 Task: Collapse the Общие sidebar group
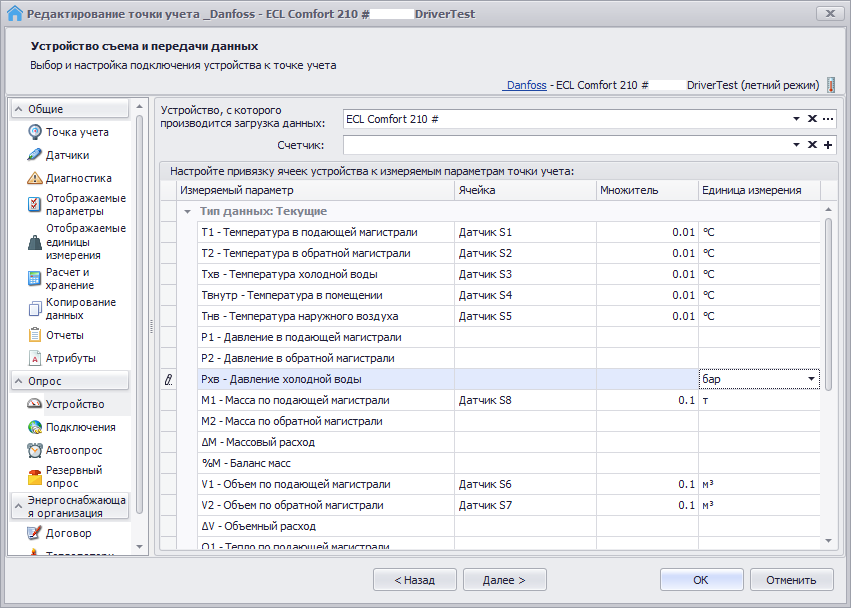(18, 109)
